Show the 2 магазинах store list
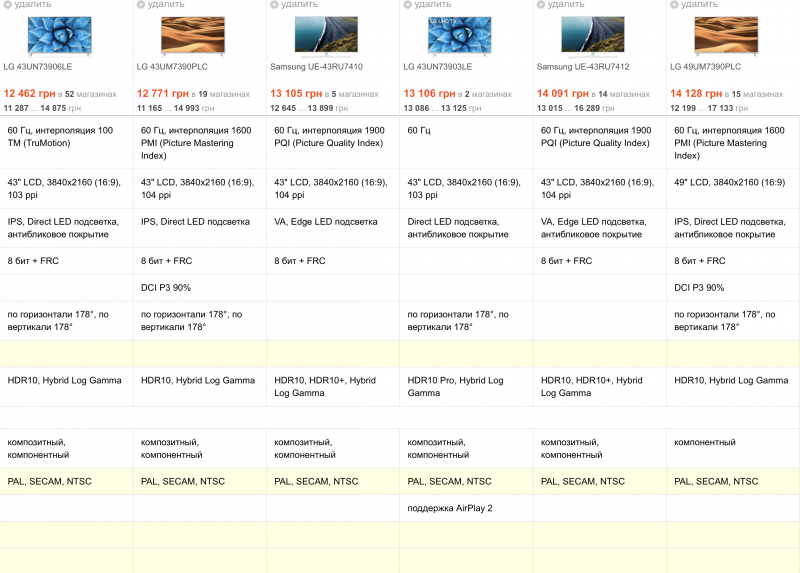This screenshot has width=800, height=573. [x=488, y=94]
